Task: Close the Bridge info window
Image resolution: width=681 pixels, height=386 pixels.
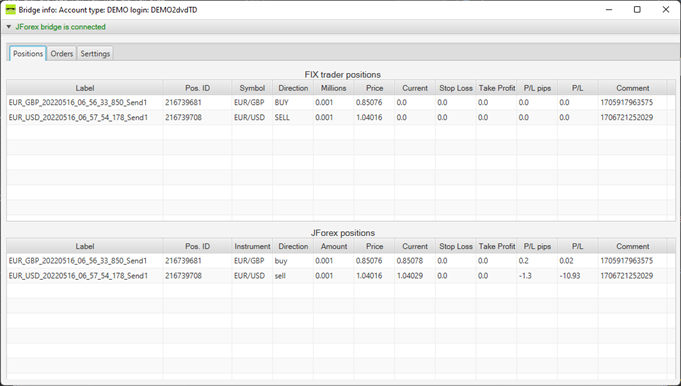Action: 666,10
